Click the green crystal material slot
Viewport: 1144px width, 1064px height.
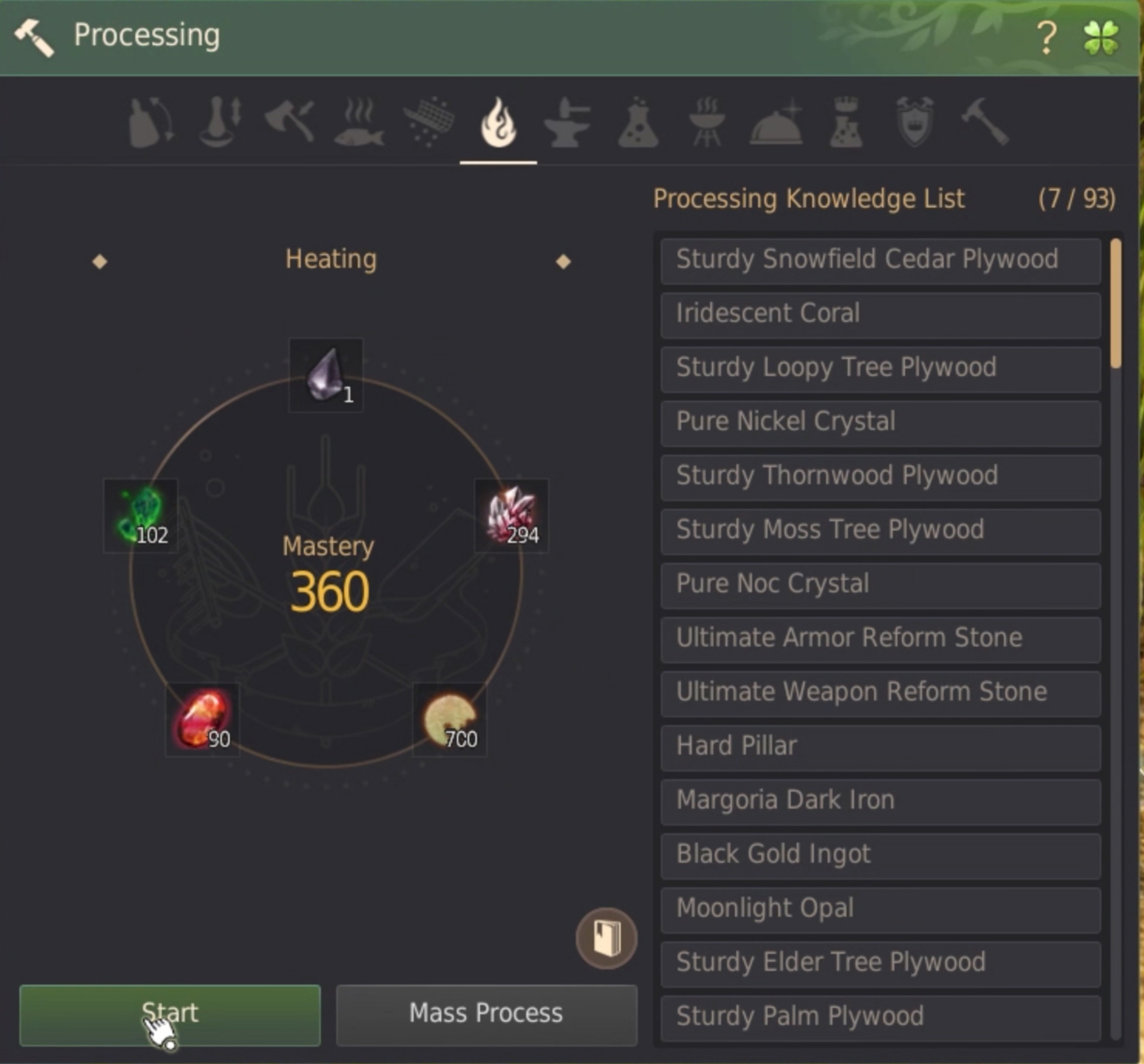pyautogui.click(x=141, y=516)
